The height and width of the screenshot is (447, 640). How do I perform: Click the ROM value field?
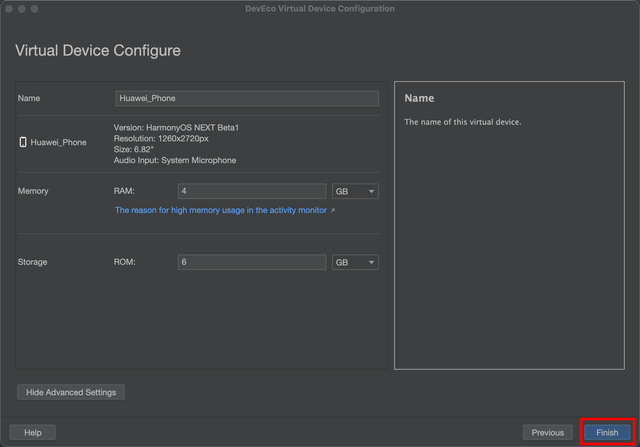point(252,262)
